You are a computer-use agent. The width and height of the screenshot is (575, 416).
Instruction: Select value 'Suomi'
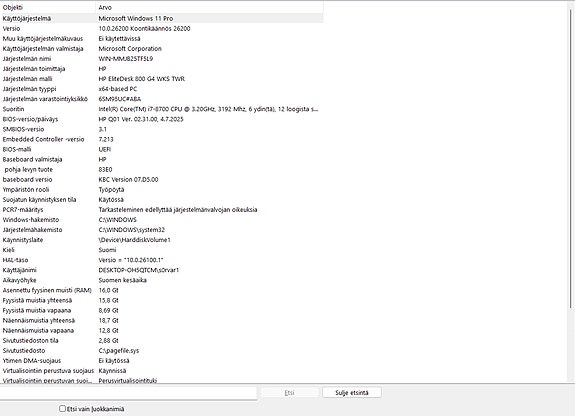coord(107,250)
